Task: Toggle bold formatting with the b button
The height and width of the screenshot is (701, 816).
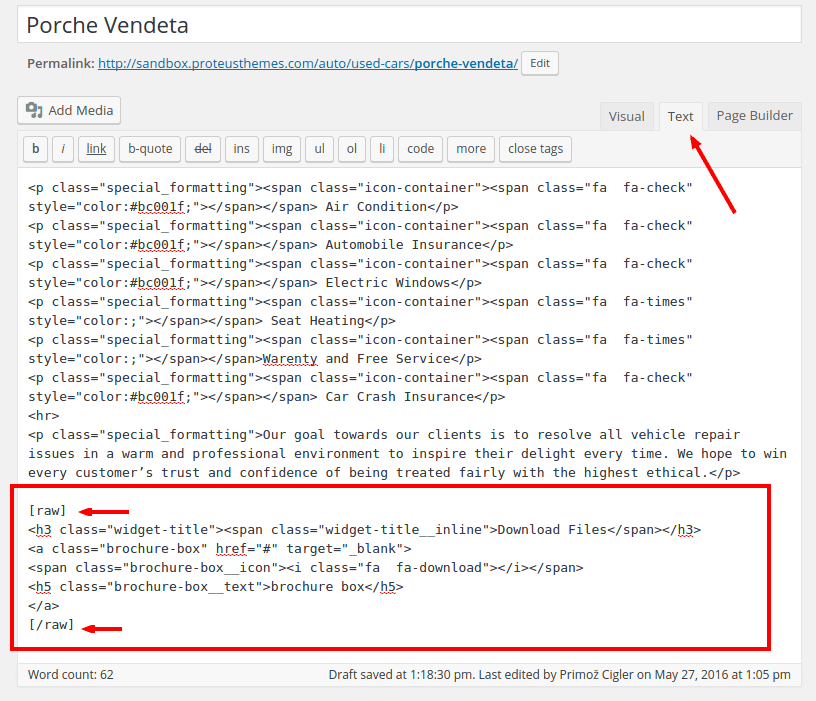Action: tap(35, 148)
